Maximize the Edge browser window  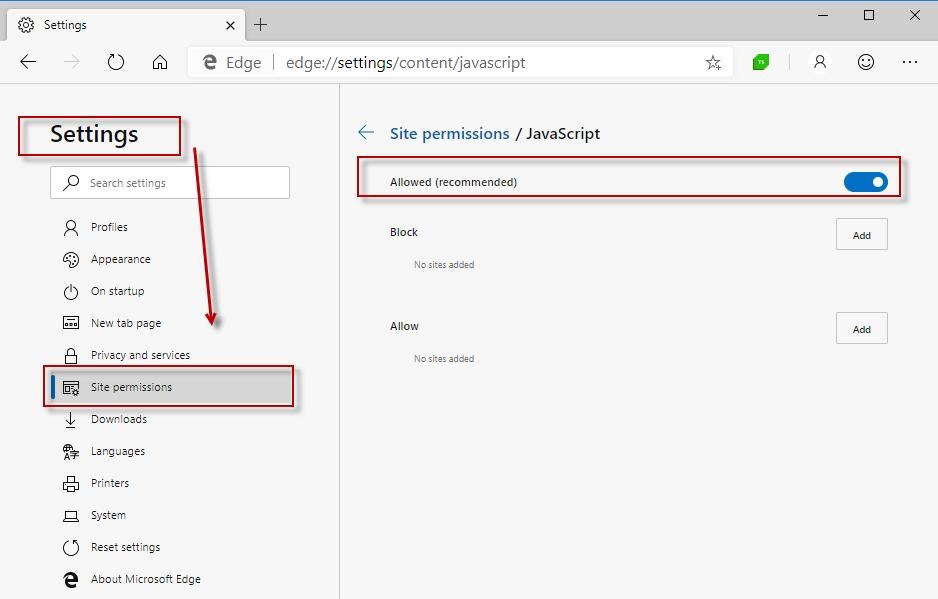coord(869,16)
